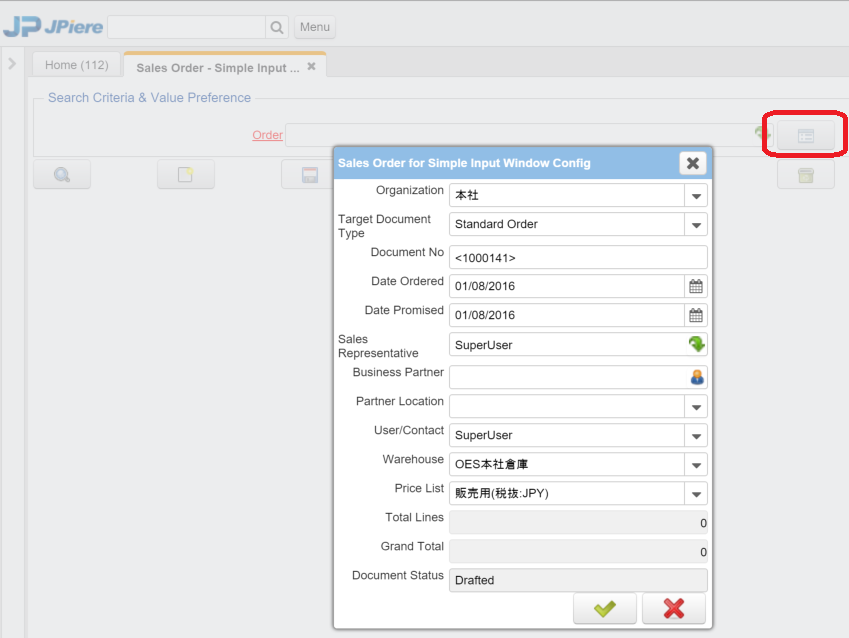The image size is (849, 638).
Task: Click the highlighted window config toolbar button
Action: [x=806, y=136]
